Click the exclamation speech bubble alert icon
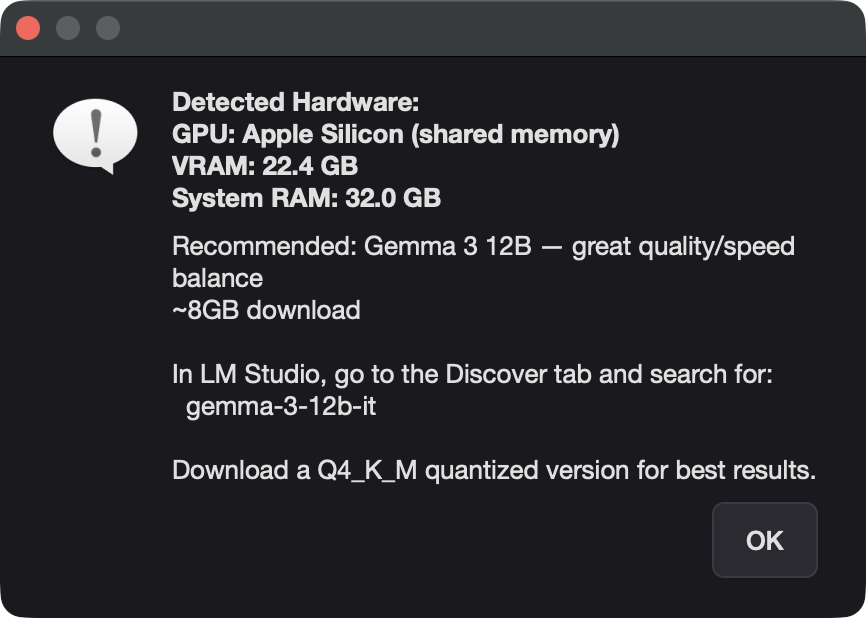The height and width of the screenshot is (618, 866). click(95, 136)
